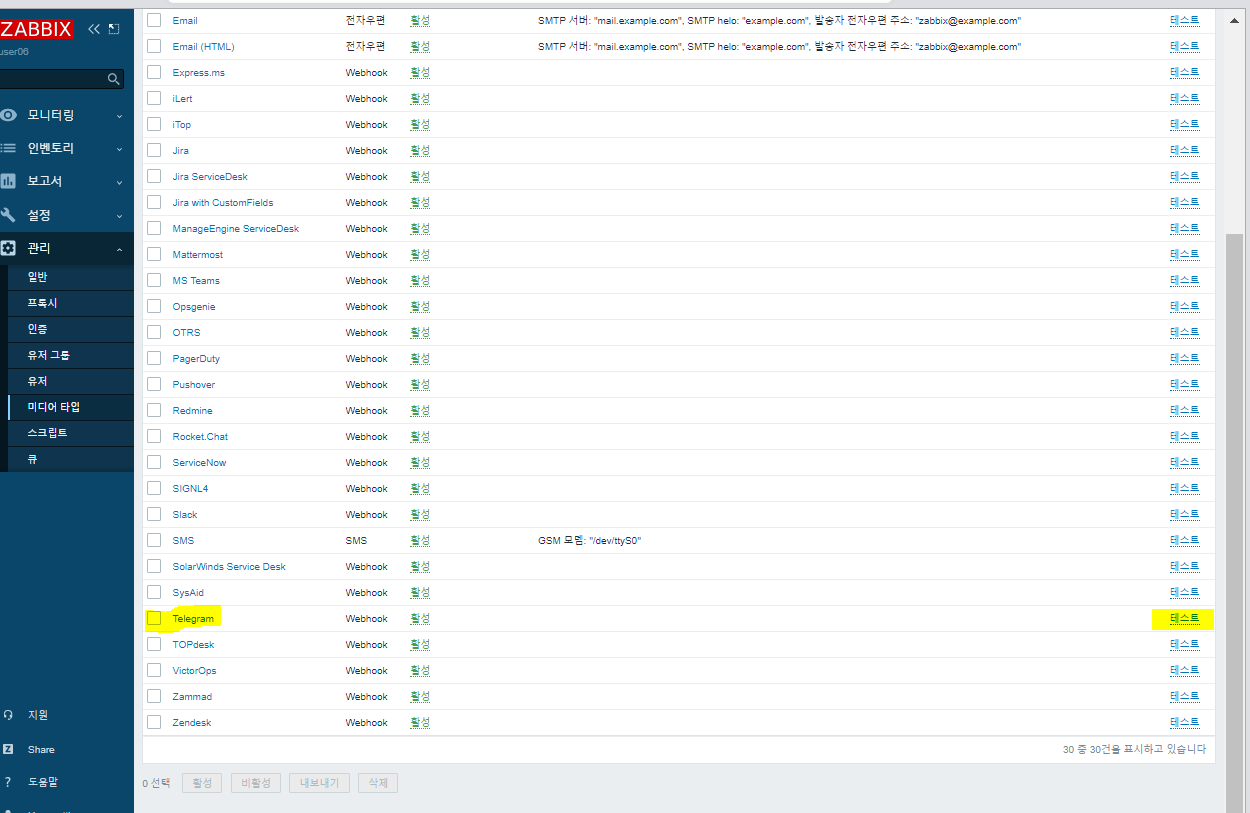Image resolution: width=1250 pixels, height=813 pixels.
Task: Click the 삭제 delete button
Action: 378,783
